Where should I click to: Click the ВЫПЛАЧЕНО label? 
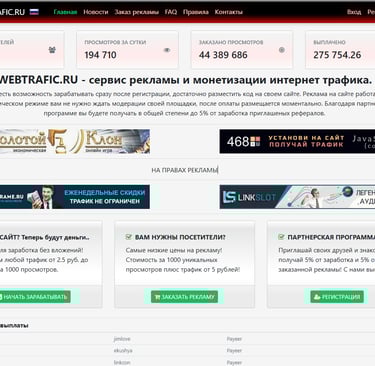click(x=329, y=42)
